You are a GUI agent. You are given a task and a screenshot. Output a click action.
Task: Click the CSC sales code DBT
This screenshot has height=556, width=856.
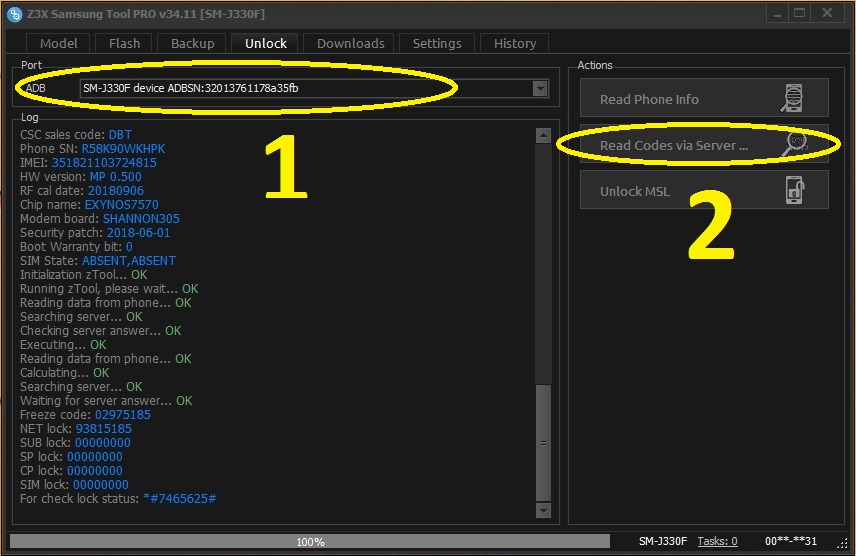(120, 135)
